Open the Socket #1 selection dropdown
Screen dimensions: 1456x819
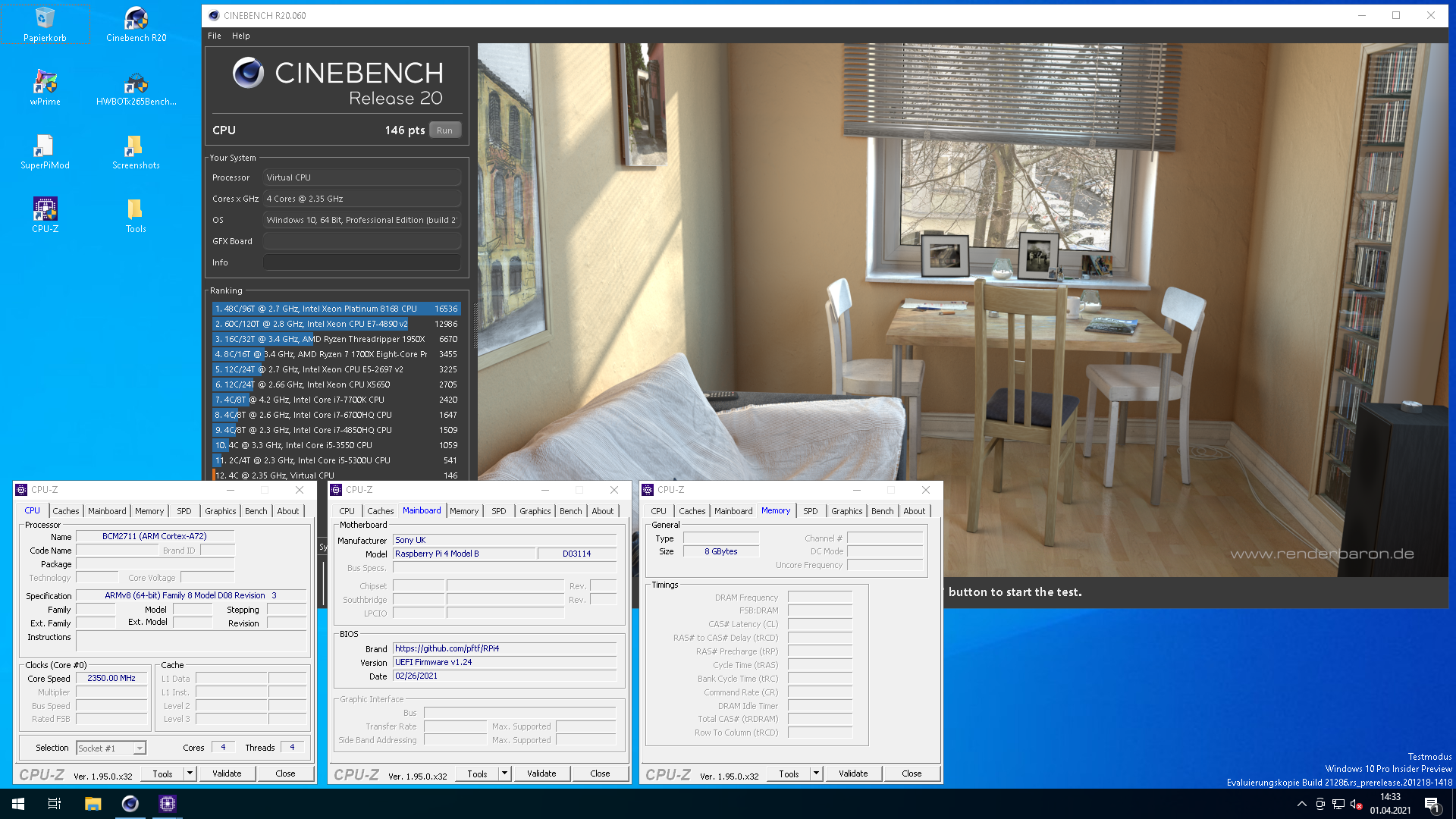pyautogui.click(x=111, y=748)
